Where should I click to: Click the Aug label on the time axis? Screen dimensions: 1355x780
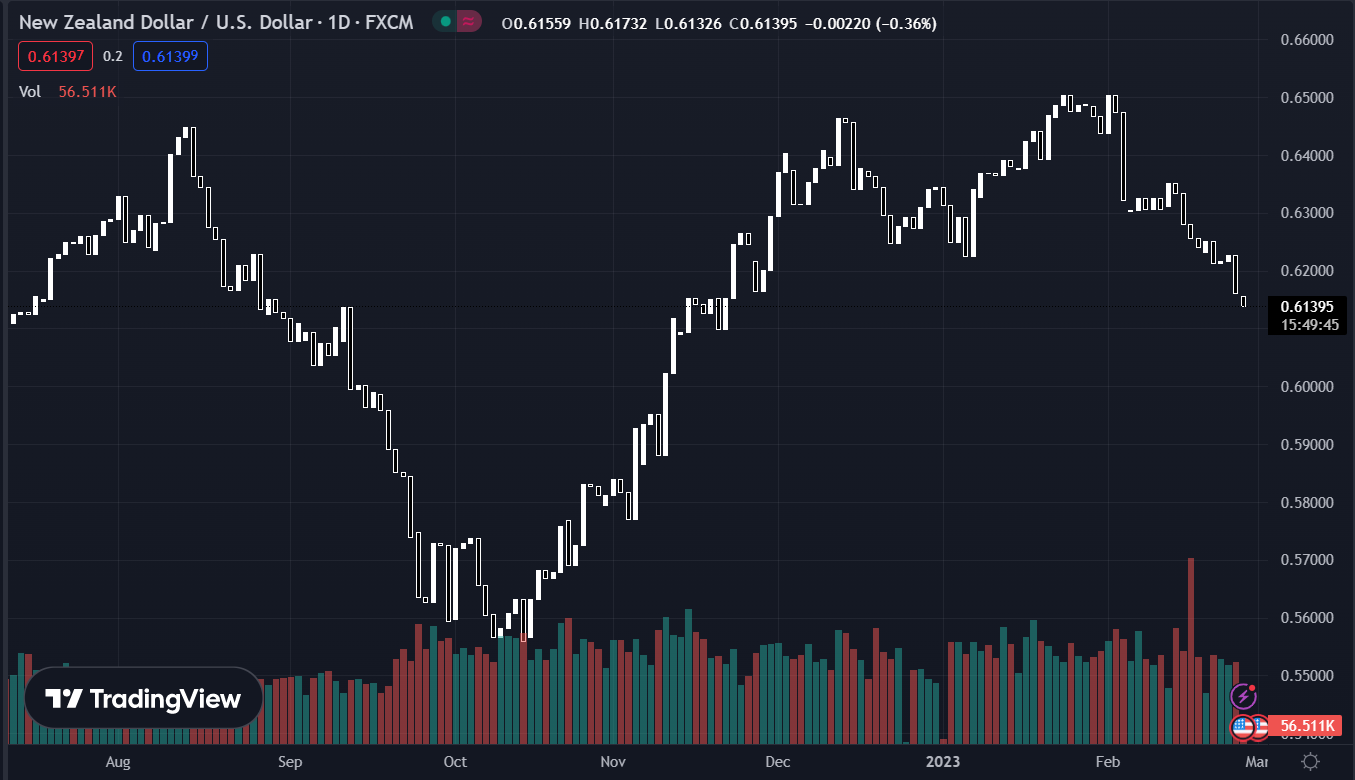[118, 762]
